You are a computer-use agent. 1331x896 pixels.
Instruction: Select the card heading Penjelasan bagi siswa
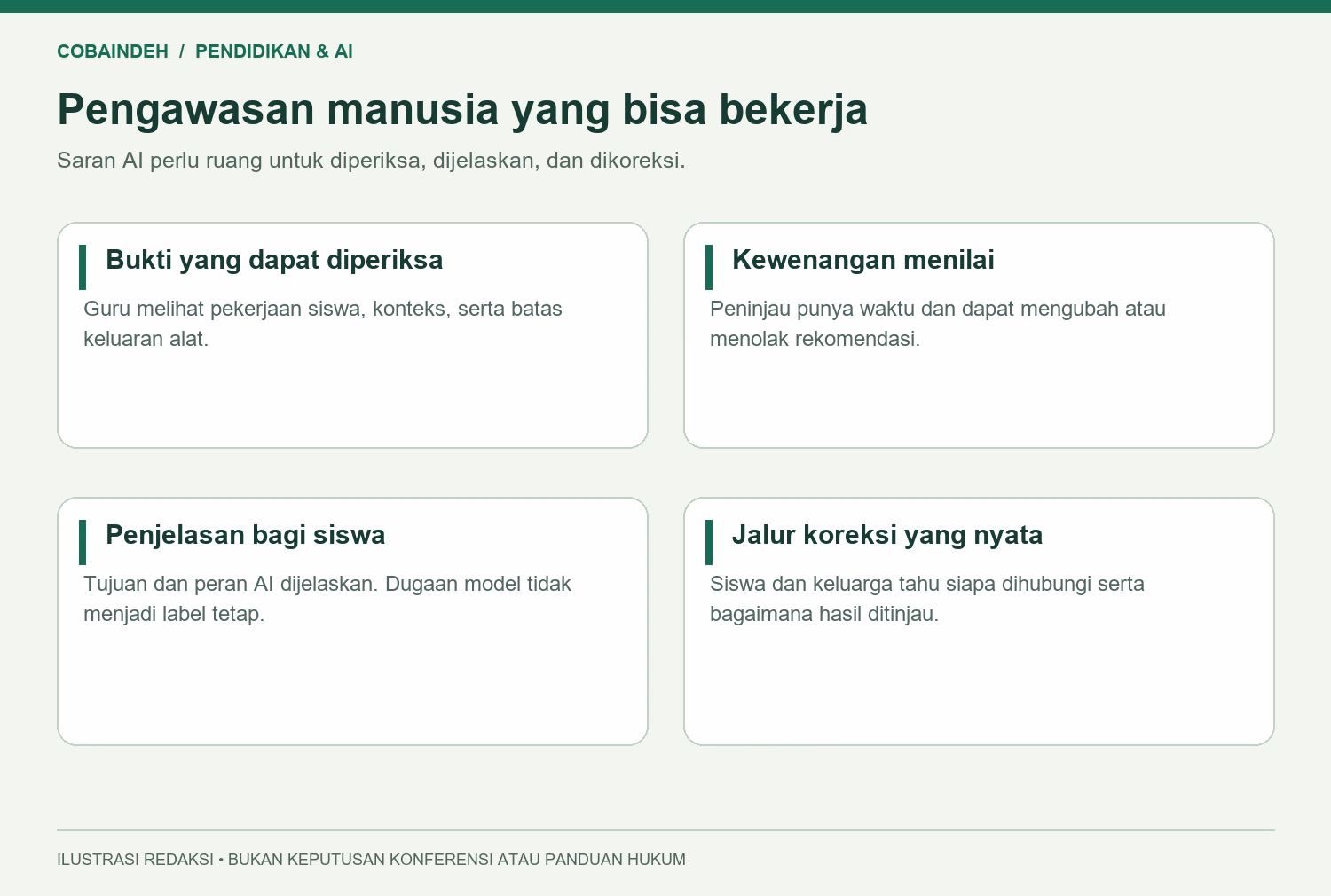tap(246, 535)
